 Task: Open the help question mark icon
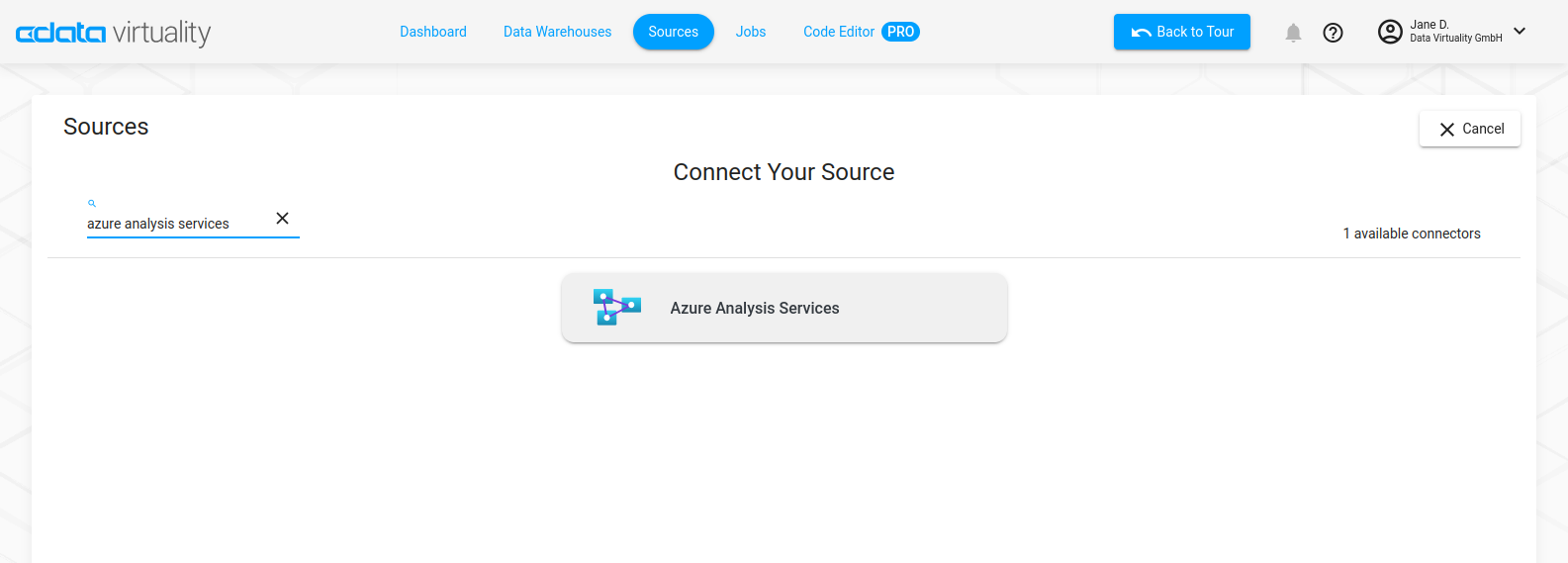click(1333, 33)
